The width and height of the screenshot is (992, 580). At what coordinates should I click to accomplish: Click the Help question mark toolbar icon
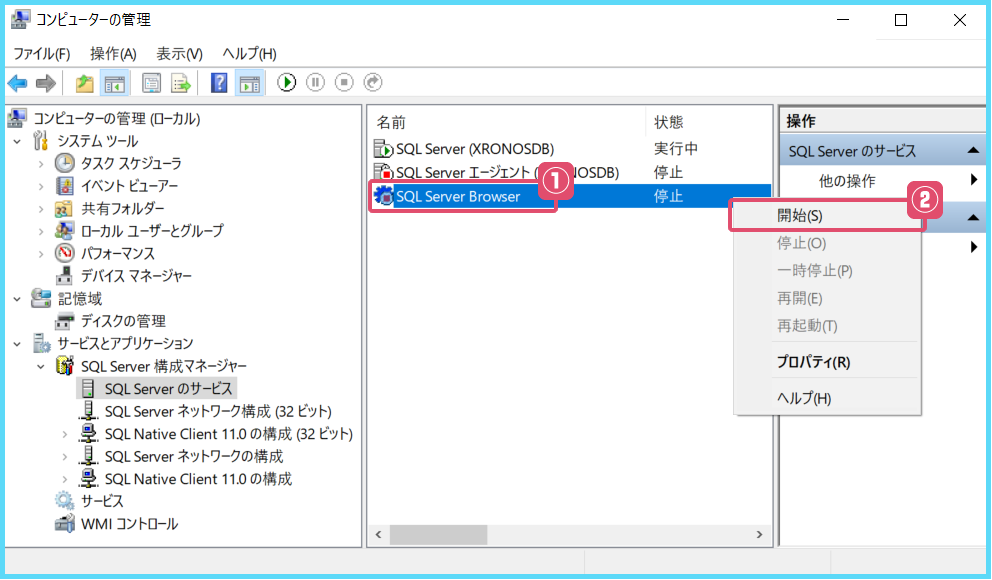(x=219, y=83)
